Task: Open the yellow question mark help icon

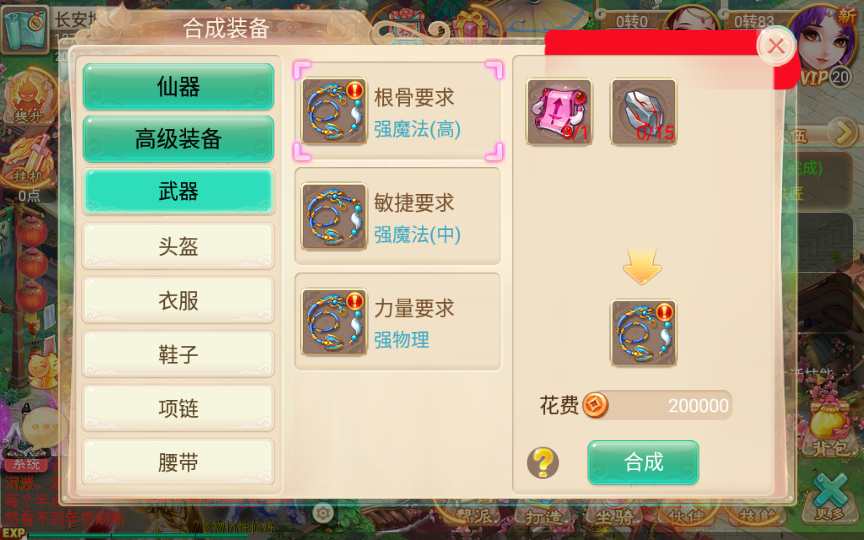Action: point(543,462)
